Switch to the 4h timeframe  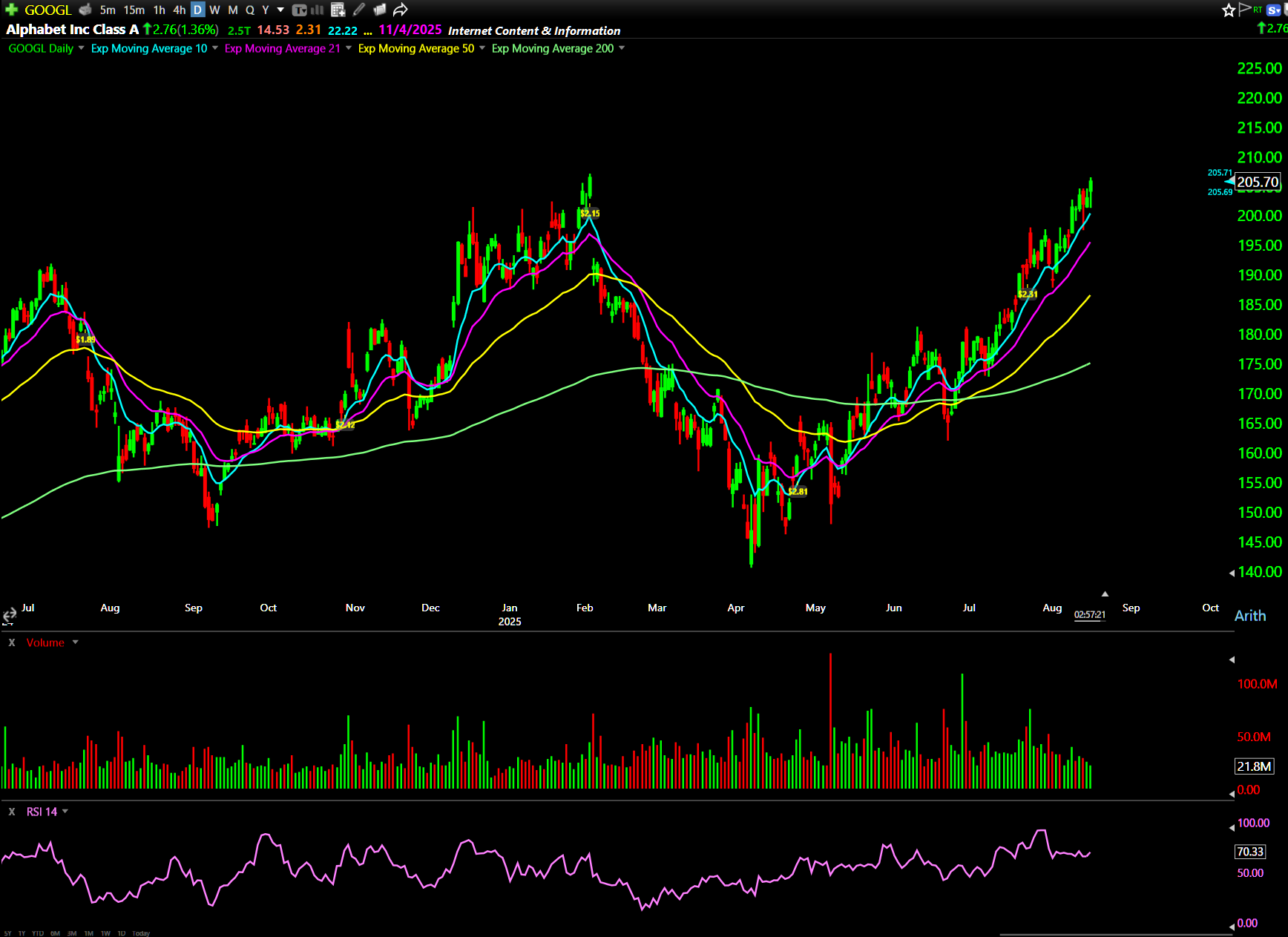coord(179,10)
